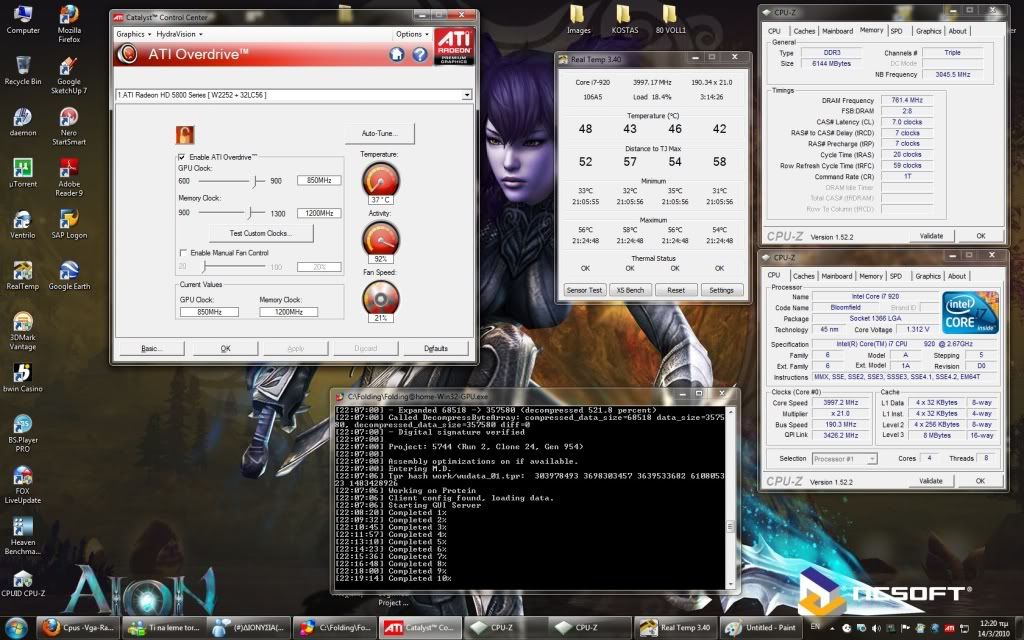1024x640 pixels.
Task: Open ATI Overdrive home page icon
Action: tap(398, 54)
